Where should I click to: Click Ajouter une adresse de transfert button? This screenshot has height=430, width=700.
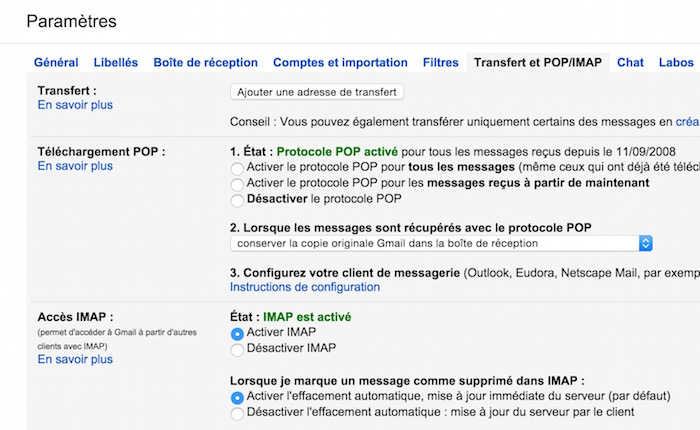[316, 92]
